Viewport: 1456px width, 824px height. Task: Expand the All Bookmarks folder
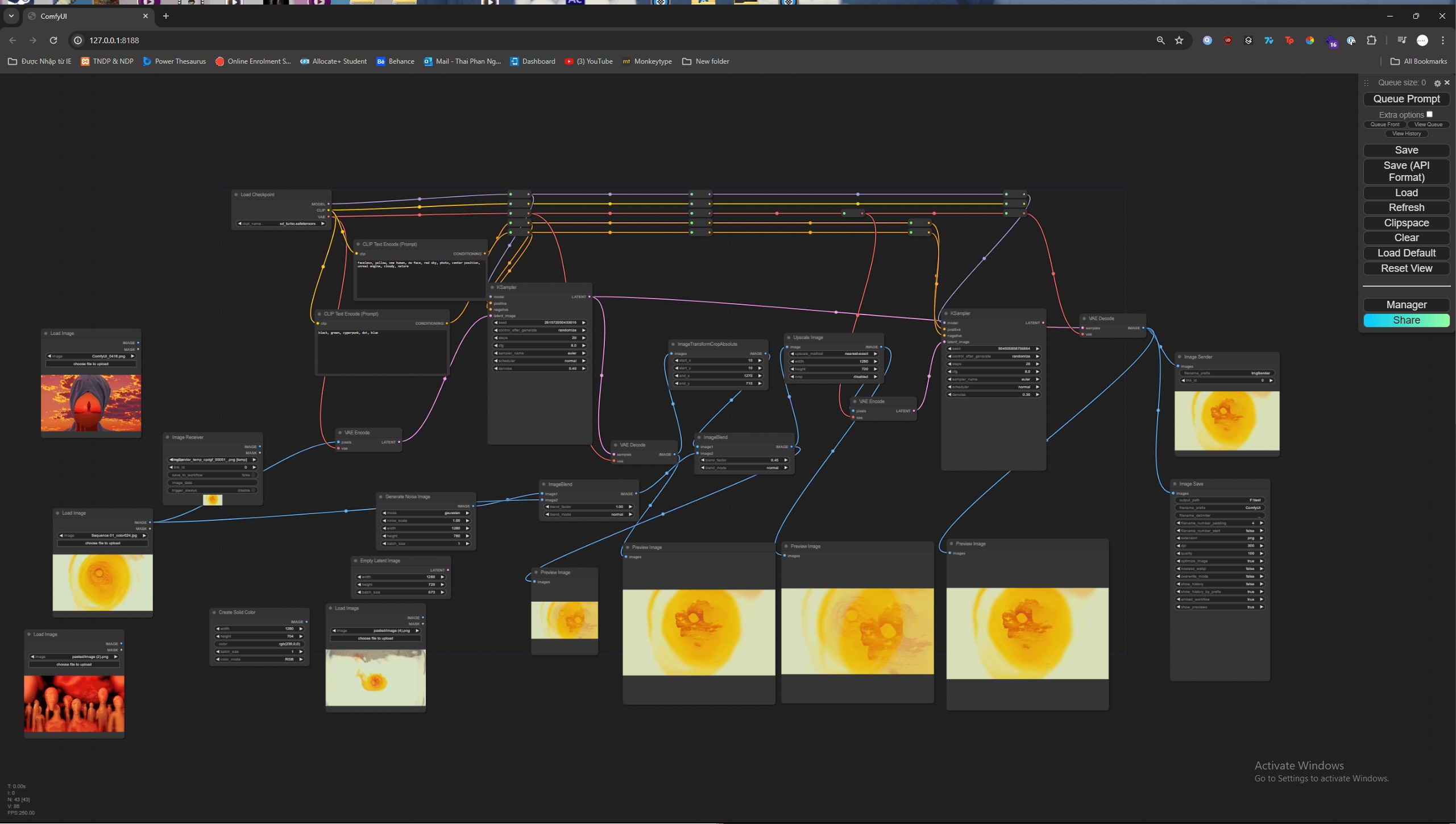[1418, 61]
